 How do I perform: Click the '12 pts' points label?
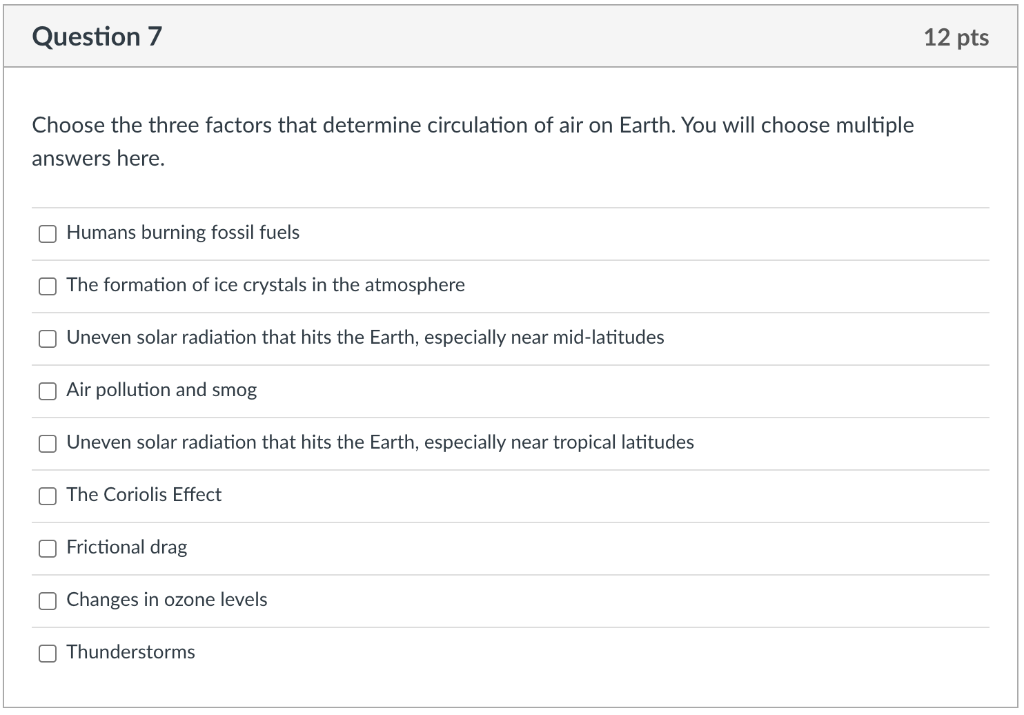[x=955, y=38]
